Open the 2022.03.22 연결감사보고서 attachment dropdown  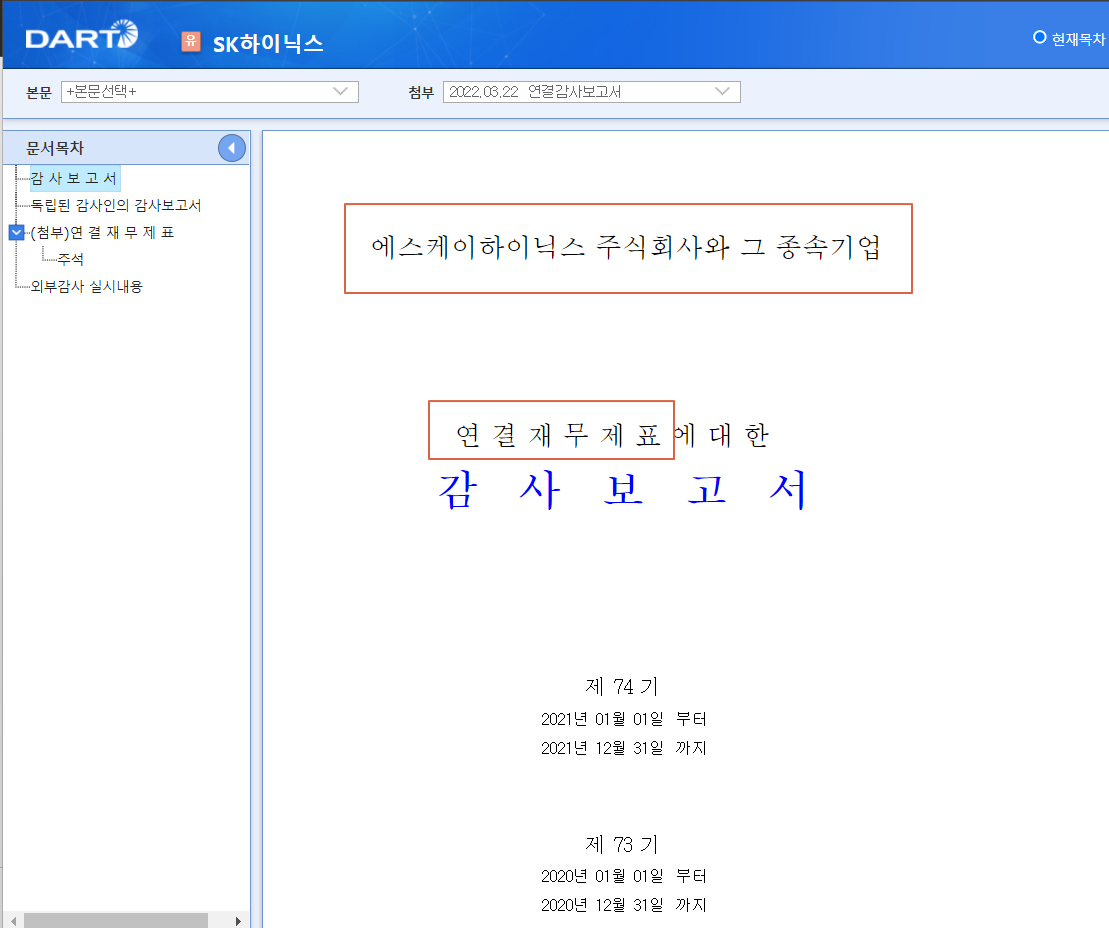(592, 91)
